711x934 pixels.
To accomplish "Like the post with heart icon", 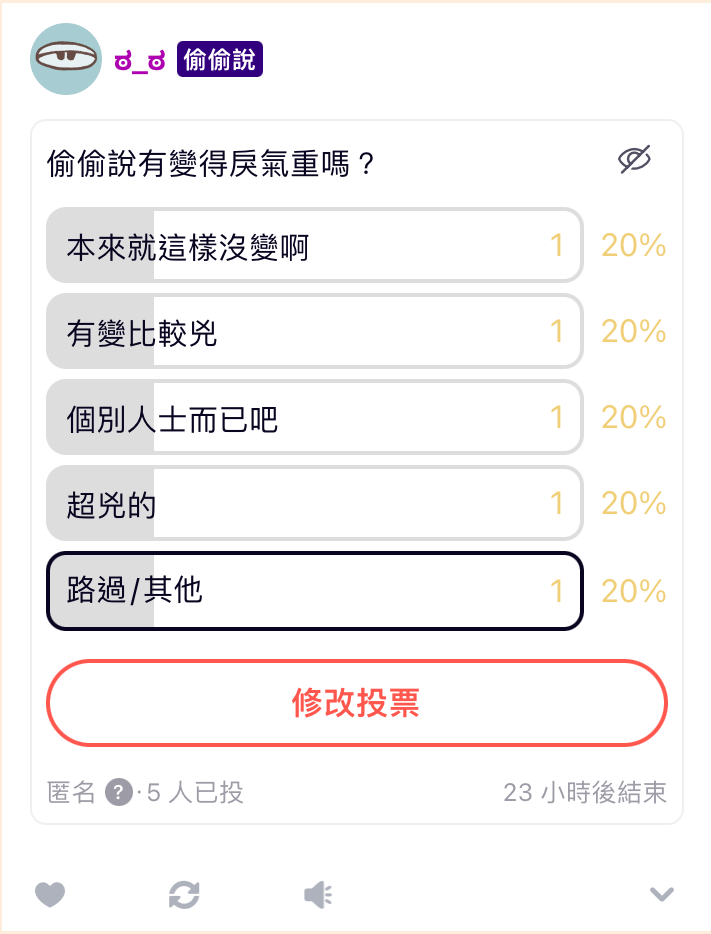I will tap(50, 894).
